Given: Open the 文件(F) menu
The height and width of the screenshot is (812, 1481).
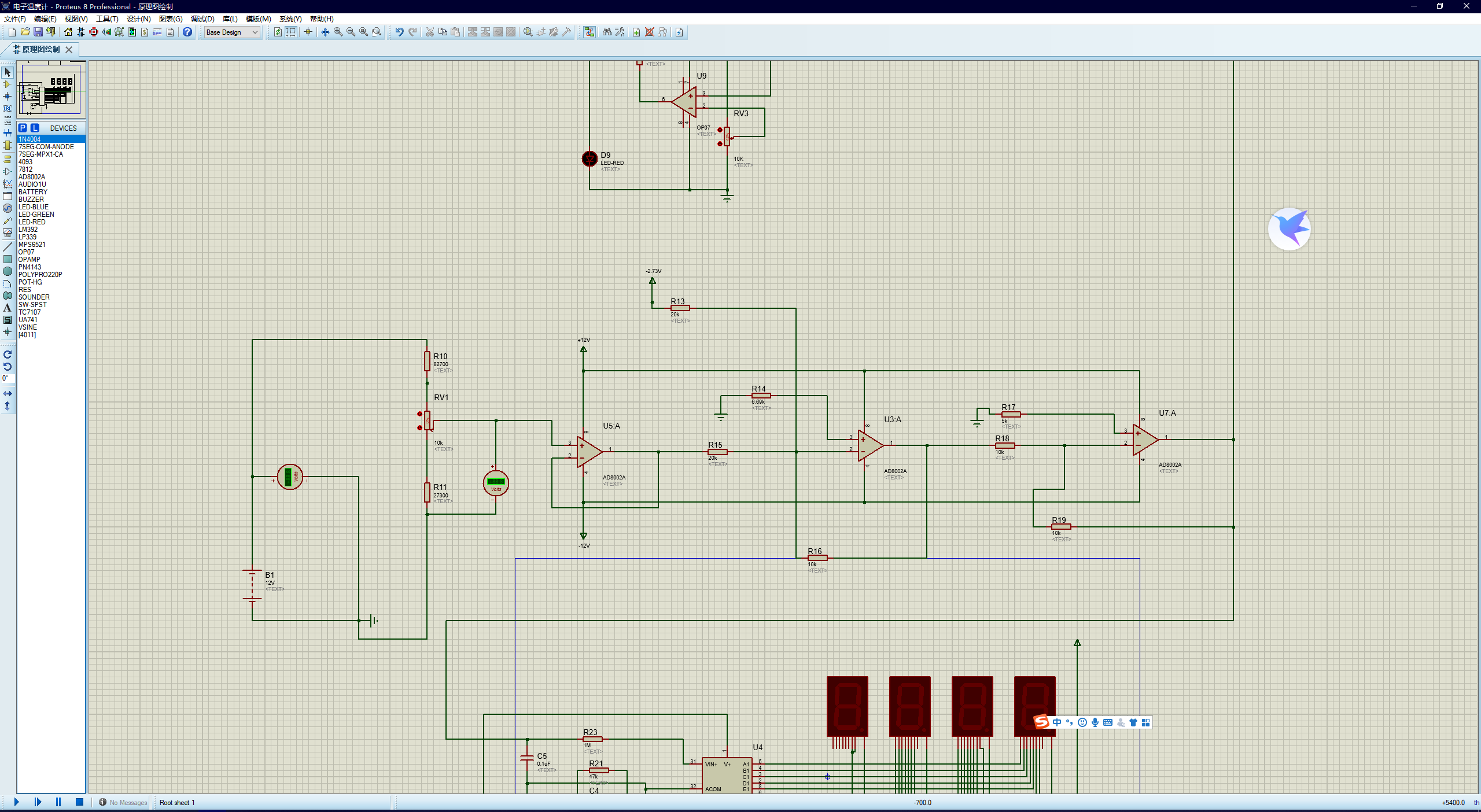Looking at the screenshot, I should (x=15, y=19).
